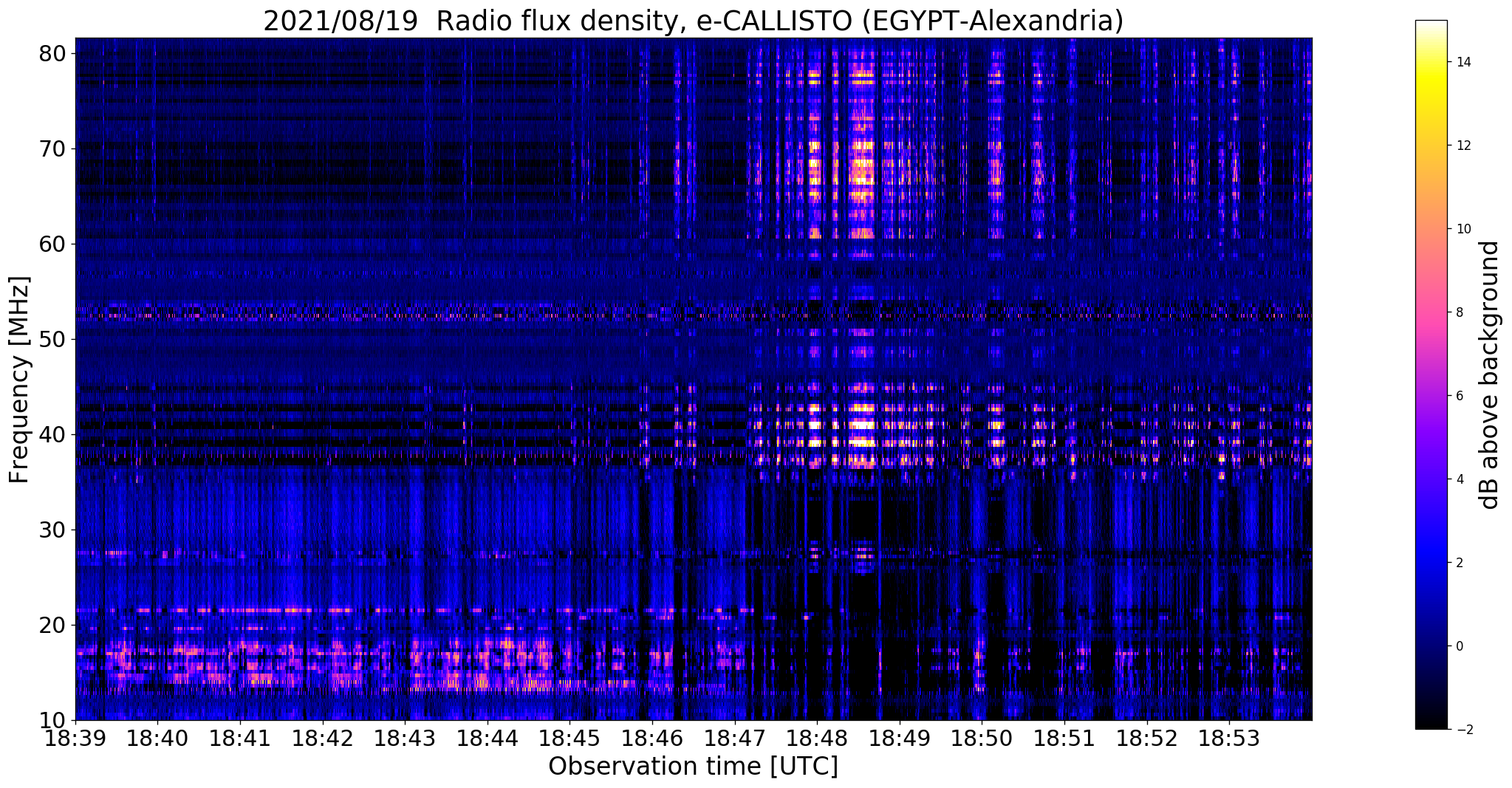This screenshot has height=788, width=1512.
Task: Click the 18:49 time tick label
Action: (x=900, y=738)
